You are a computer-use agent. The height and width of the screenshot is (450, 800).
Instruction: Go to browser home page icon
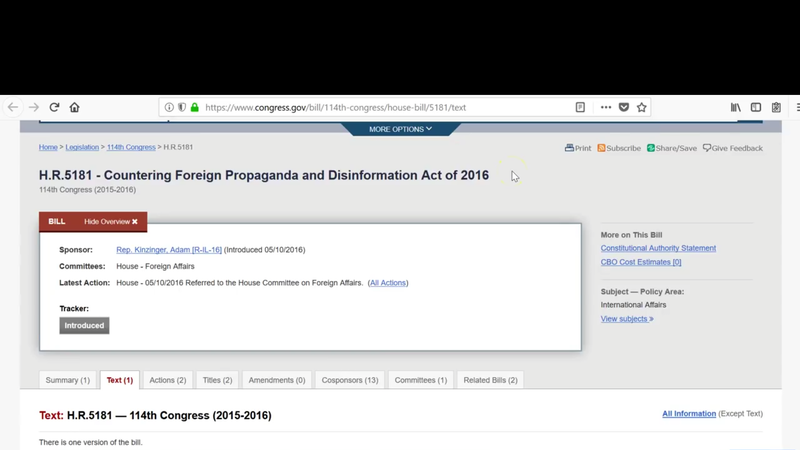click(74, 107)
